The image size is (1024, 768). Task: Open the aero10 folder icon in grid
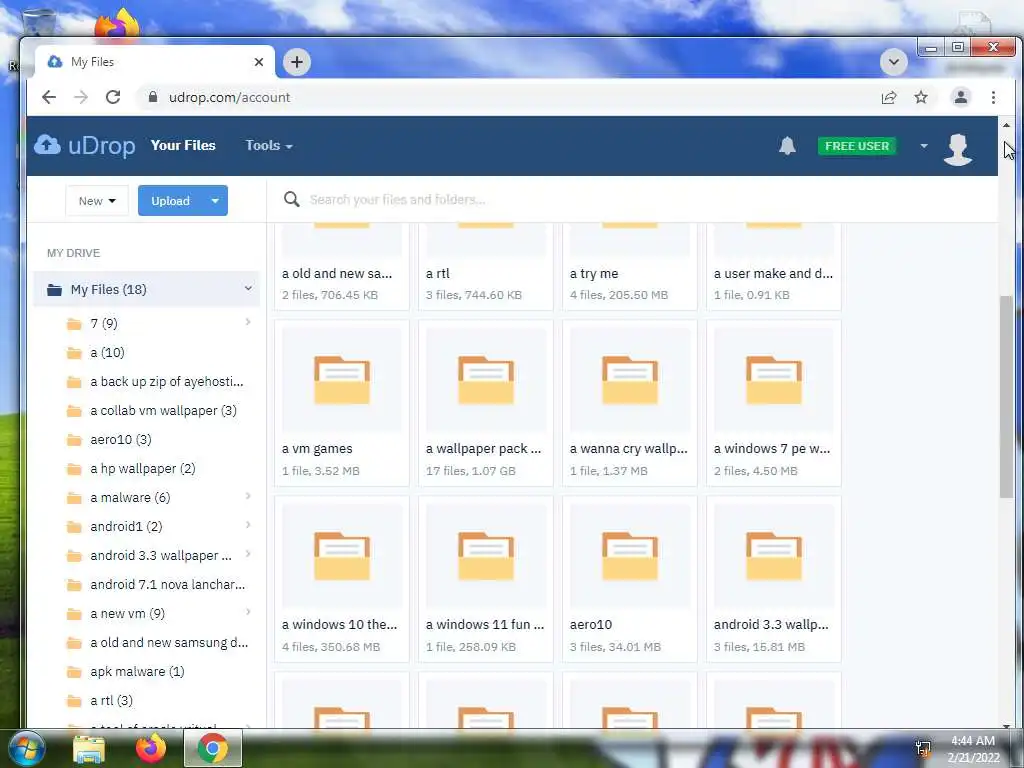click(630, 556)
